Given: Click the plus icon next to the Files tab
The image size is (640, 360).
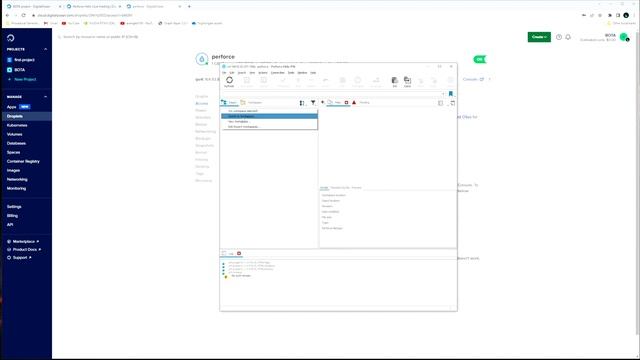Looking at the screenshot, I should point(322,102).
